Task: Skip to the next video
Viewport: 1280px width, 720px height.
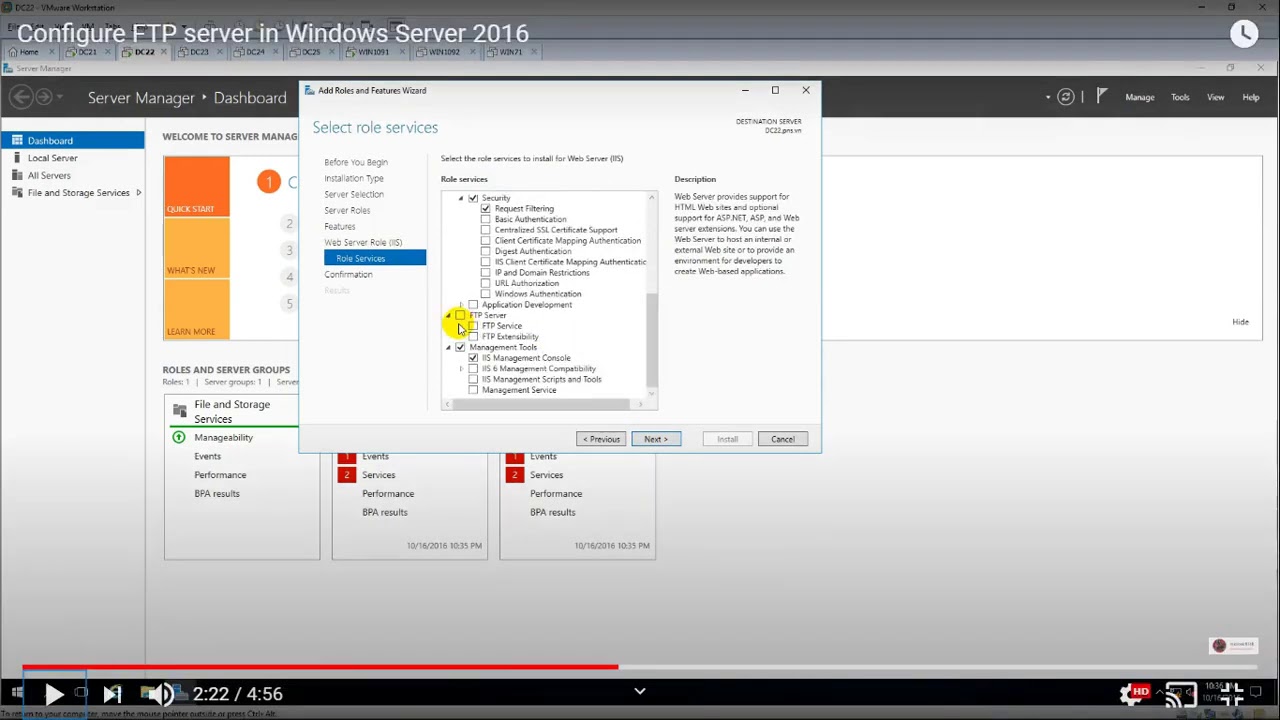Action: (x=112, y=694)
